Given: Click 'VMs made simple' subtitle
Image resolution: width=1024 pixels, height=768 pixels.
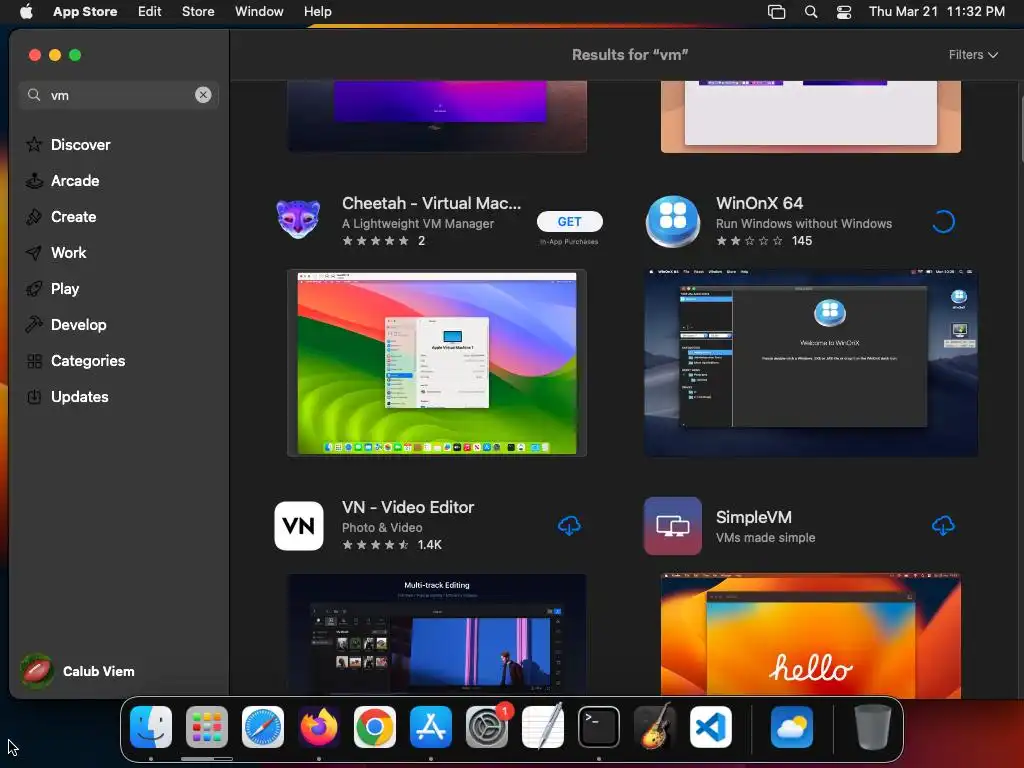Looking at the screenshot, I should [765, 537].
